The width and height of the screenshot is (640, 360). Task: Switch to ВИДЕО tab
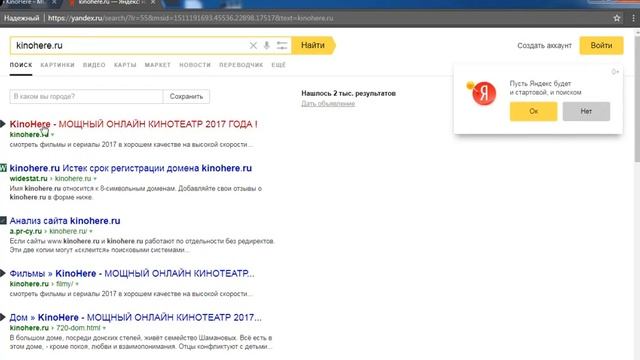pyautogui.click(x=94, y=65)
